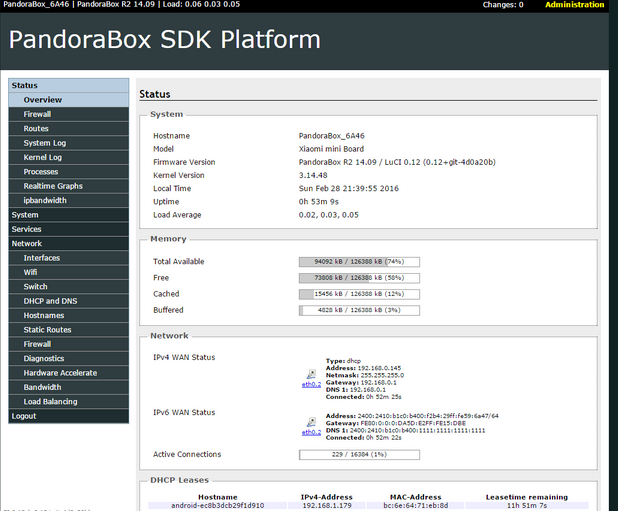Open the Diagnostics page
This screenshot has width=618, height=511.
click(x=69, y=359)
